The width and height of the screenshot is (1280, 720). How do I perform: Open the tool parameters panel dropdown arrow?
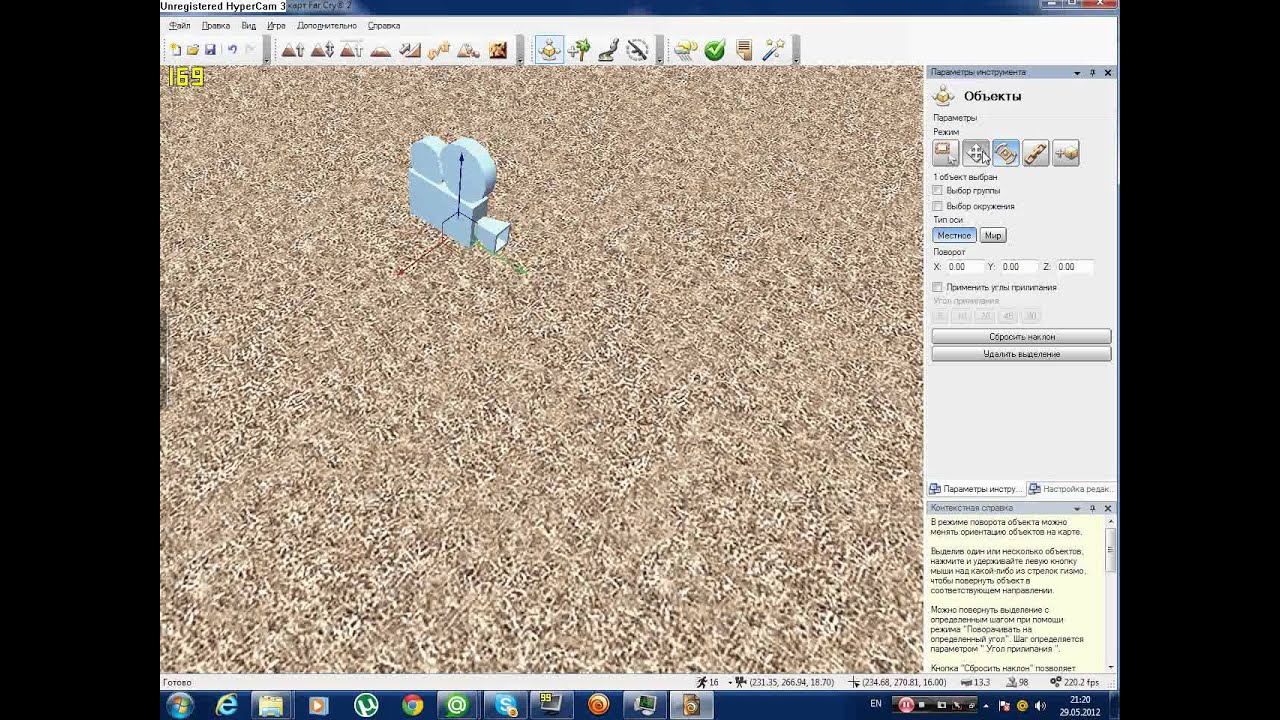1077,73
